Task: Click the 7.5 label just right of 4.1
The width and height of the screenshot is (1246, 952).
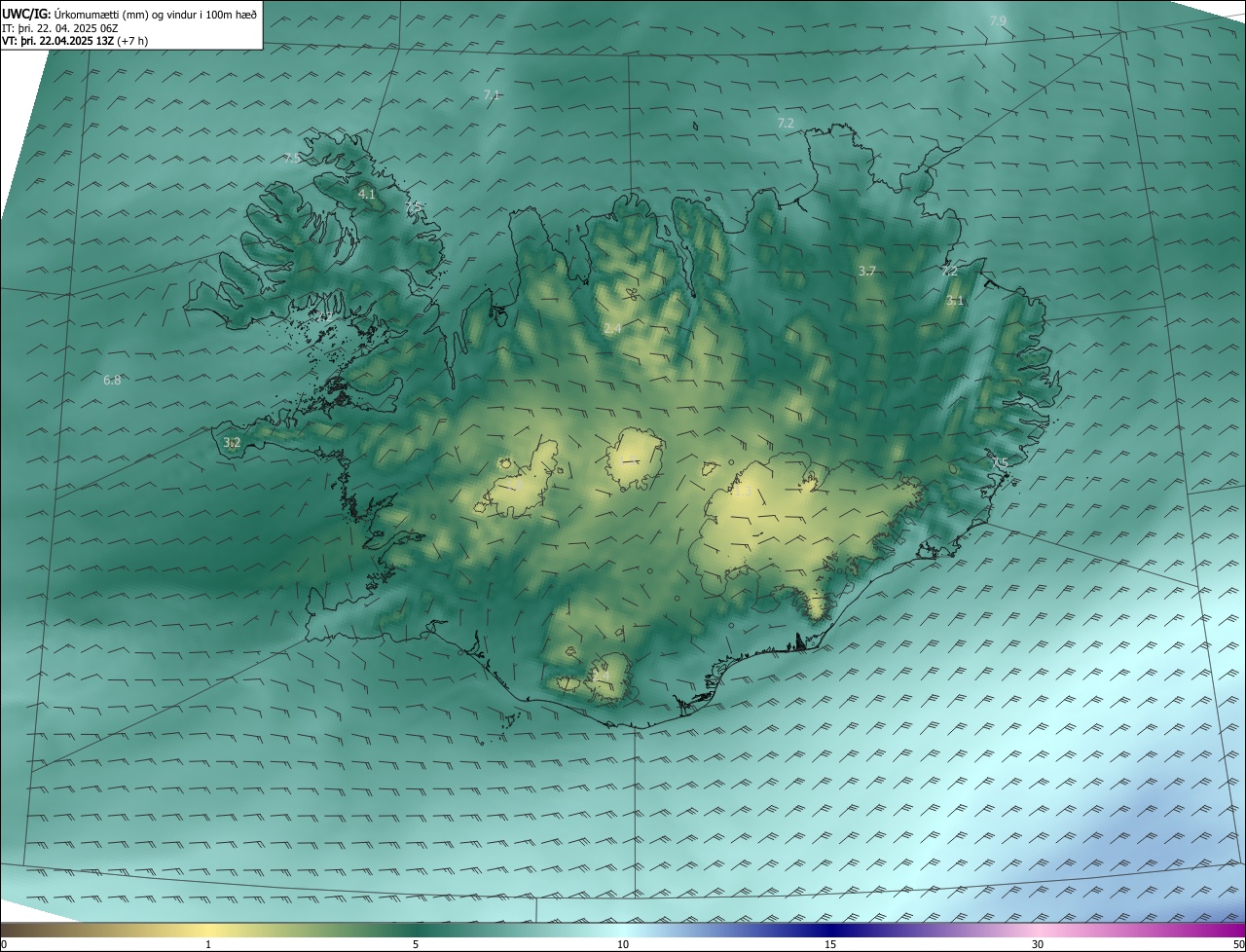Action: point(414,207)
